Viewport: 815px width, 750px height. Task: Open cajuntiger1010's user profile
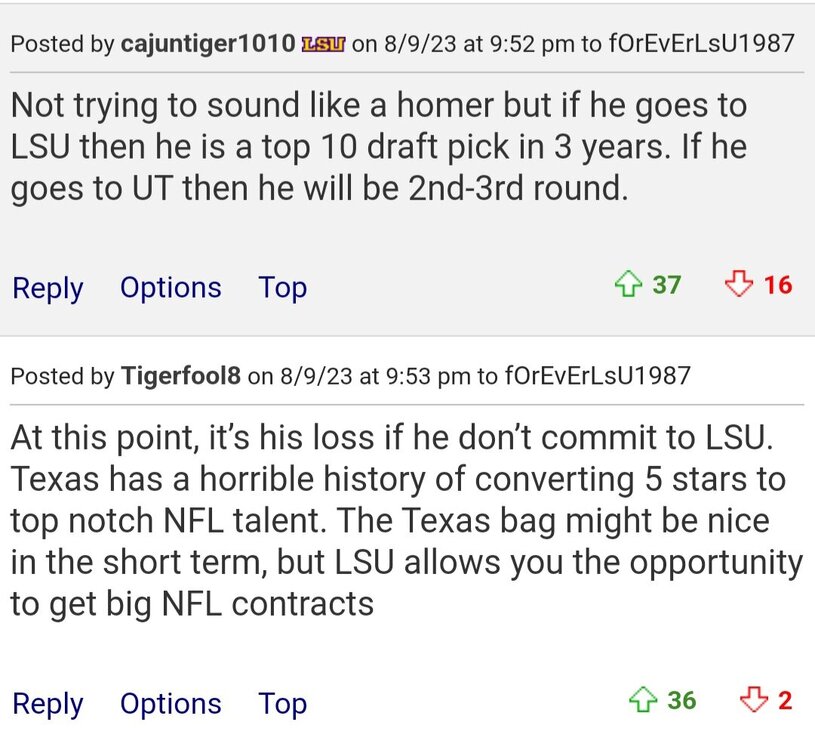[x=207, y=44]
